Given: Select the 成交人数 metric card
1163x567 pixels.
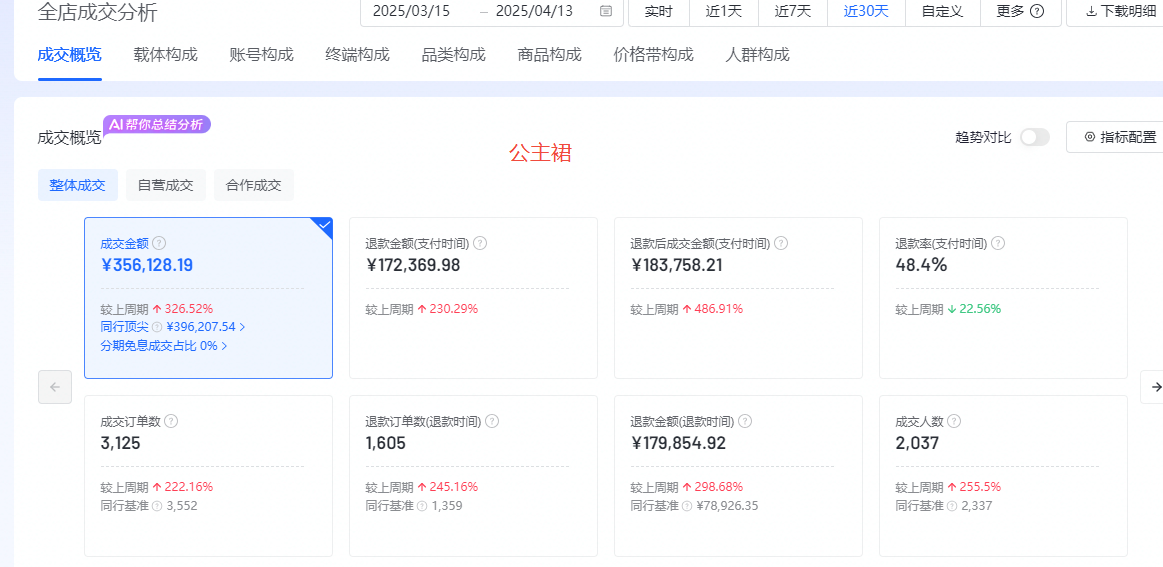Looking at the screenshot, I should [1003, 476].
